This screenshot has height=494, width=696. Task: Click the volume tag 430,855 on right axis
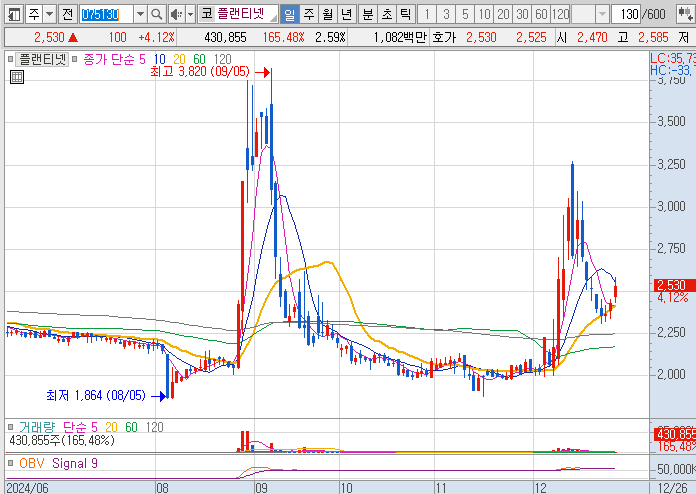pyautogui.click(x=675, y=434)
